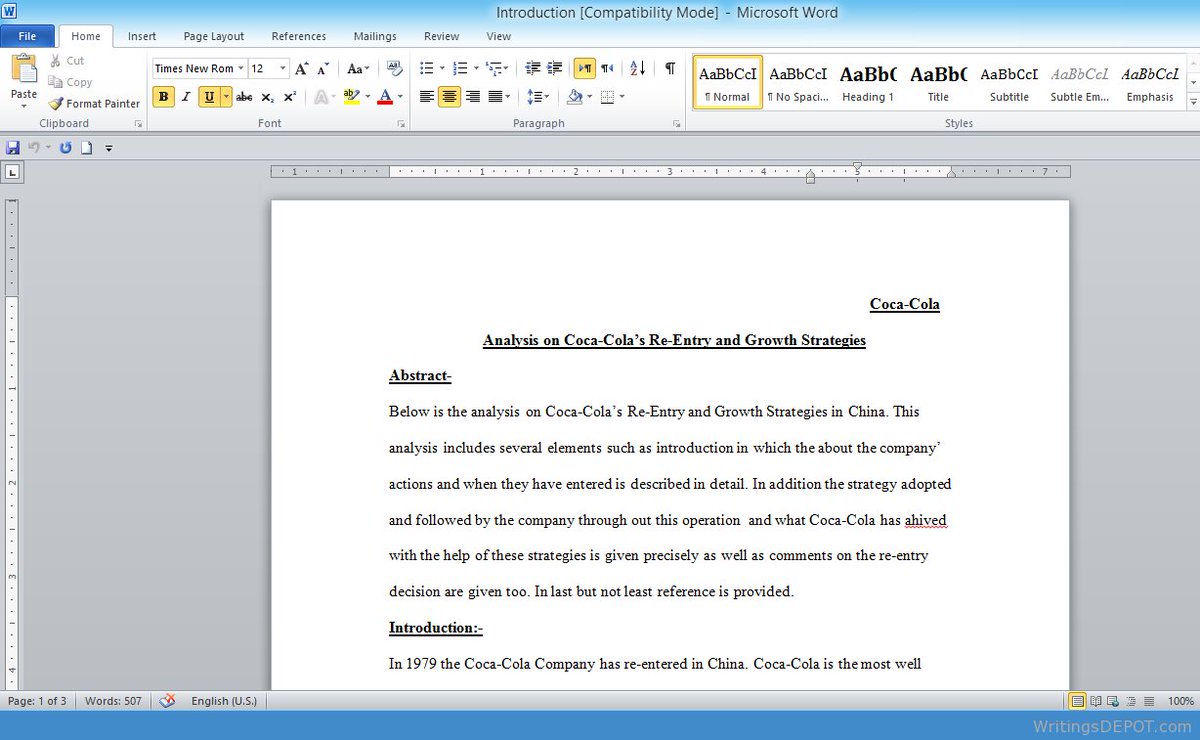Justify the text

[x=497, y=97]
